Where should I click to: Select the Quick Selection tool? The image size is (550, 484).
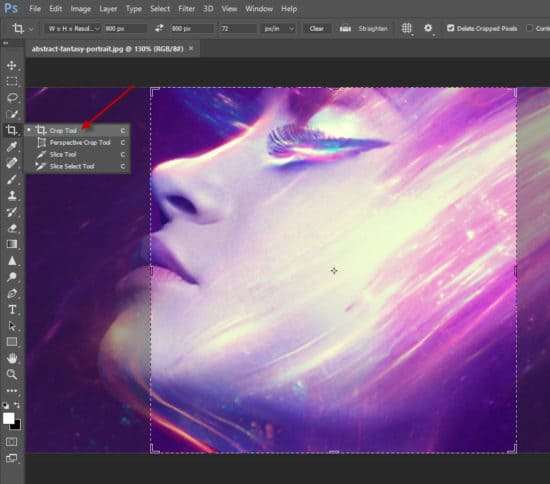[x=12, y=114]
